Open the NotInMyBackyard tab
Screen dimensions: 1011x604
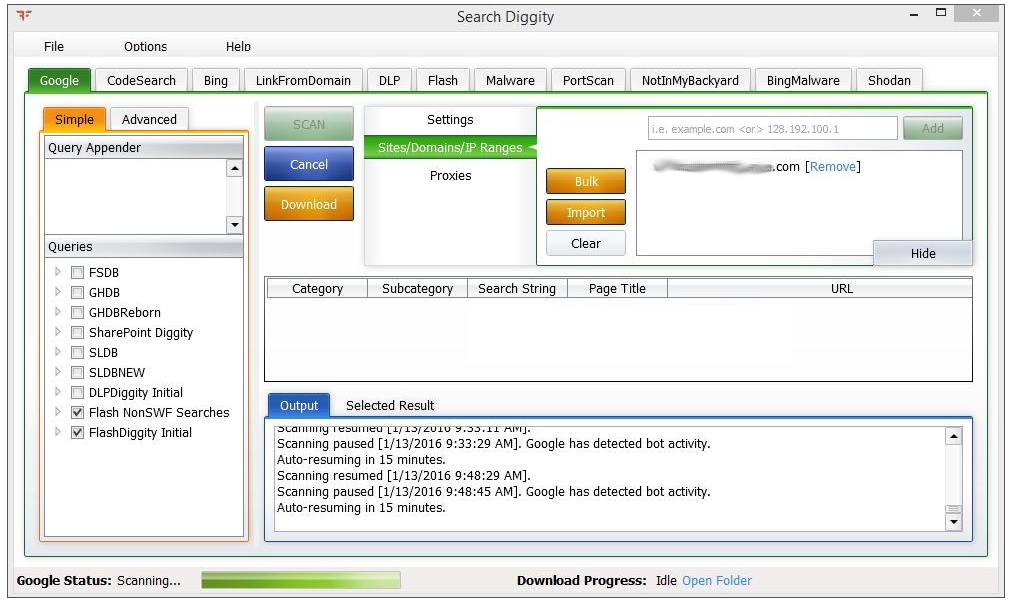tap(690, 81)
